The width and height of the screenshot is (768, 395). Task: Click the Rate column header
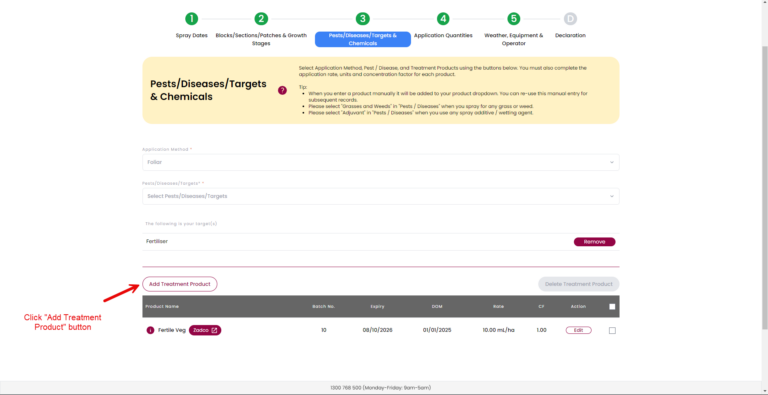click(x=499, y=306)
